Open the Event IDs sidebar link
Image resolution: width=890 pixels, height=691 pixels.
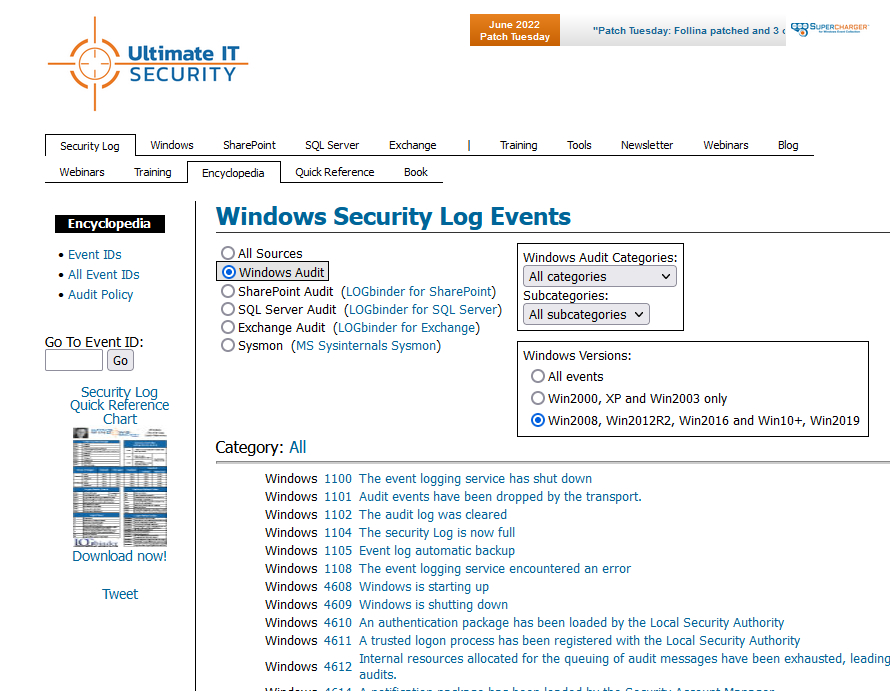[x=95, y=254]
